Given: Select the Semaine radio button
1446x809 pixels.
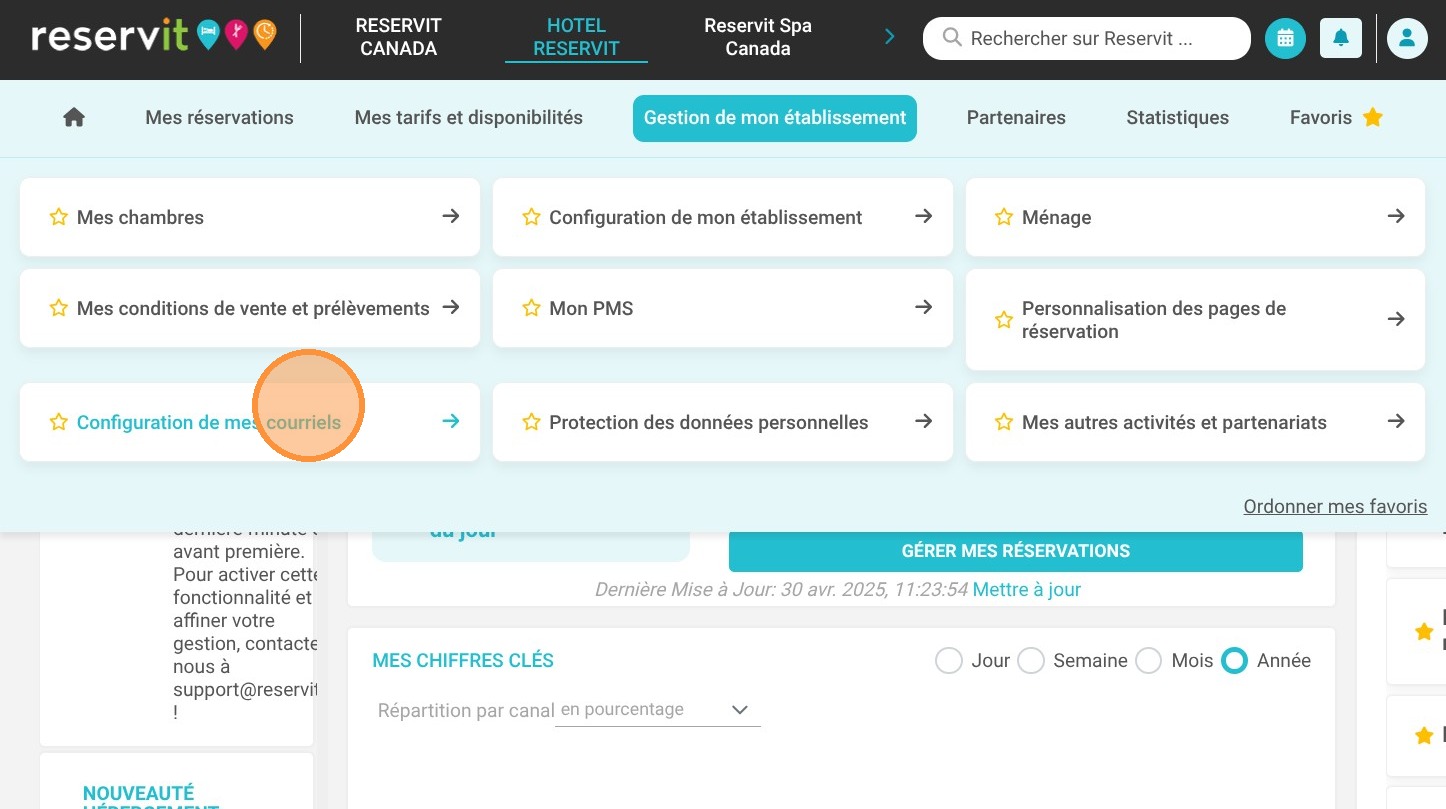Looking at the screenshot, I should click(x=1031, y=661).
